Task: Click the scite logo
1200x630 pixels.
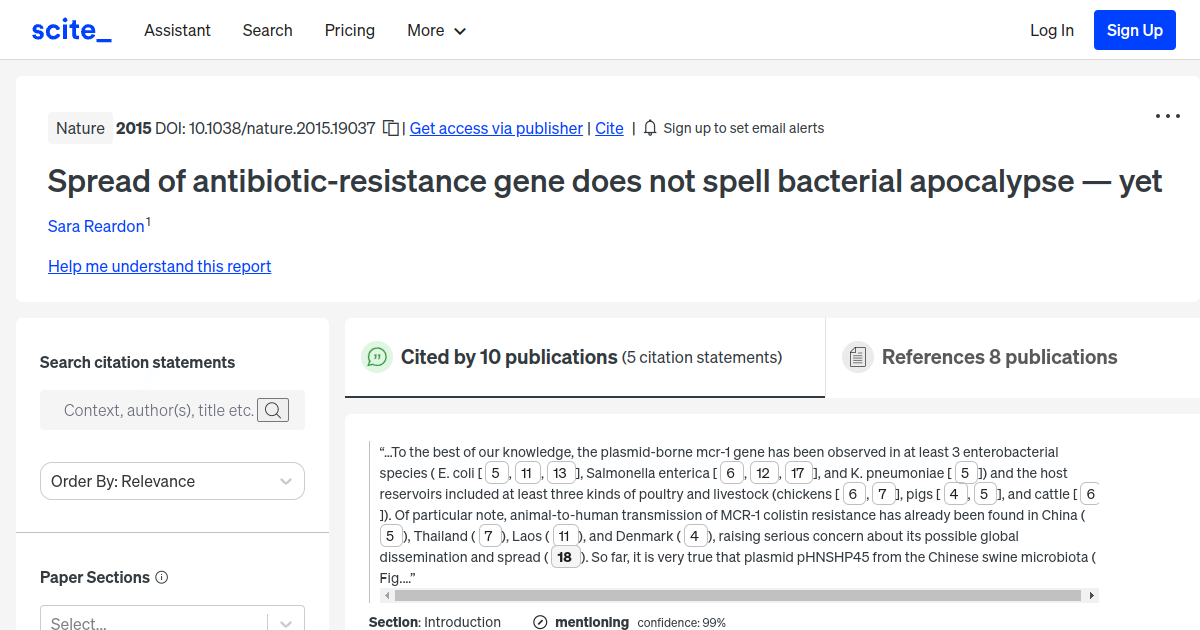Action: pyautogui.click(x=70, y=29)
